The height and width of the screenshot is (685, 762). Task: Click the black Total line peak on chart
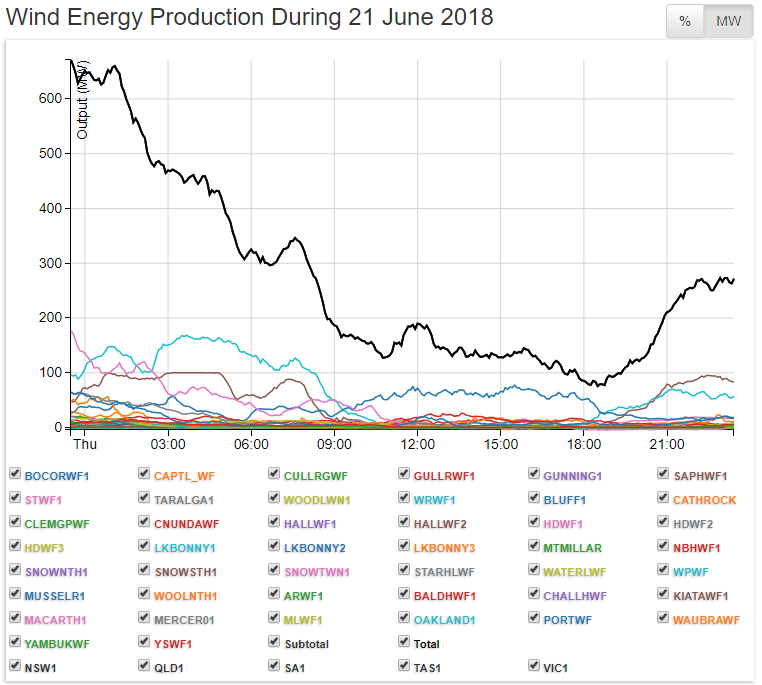113,67
